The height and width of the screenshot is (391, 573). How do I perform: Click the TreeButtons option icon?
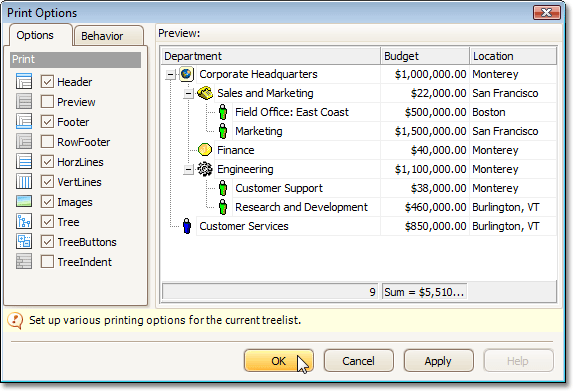24,242
